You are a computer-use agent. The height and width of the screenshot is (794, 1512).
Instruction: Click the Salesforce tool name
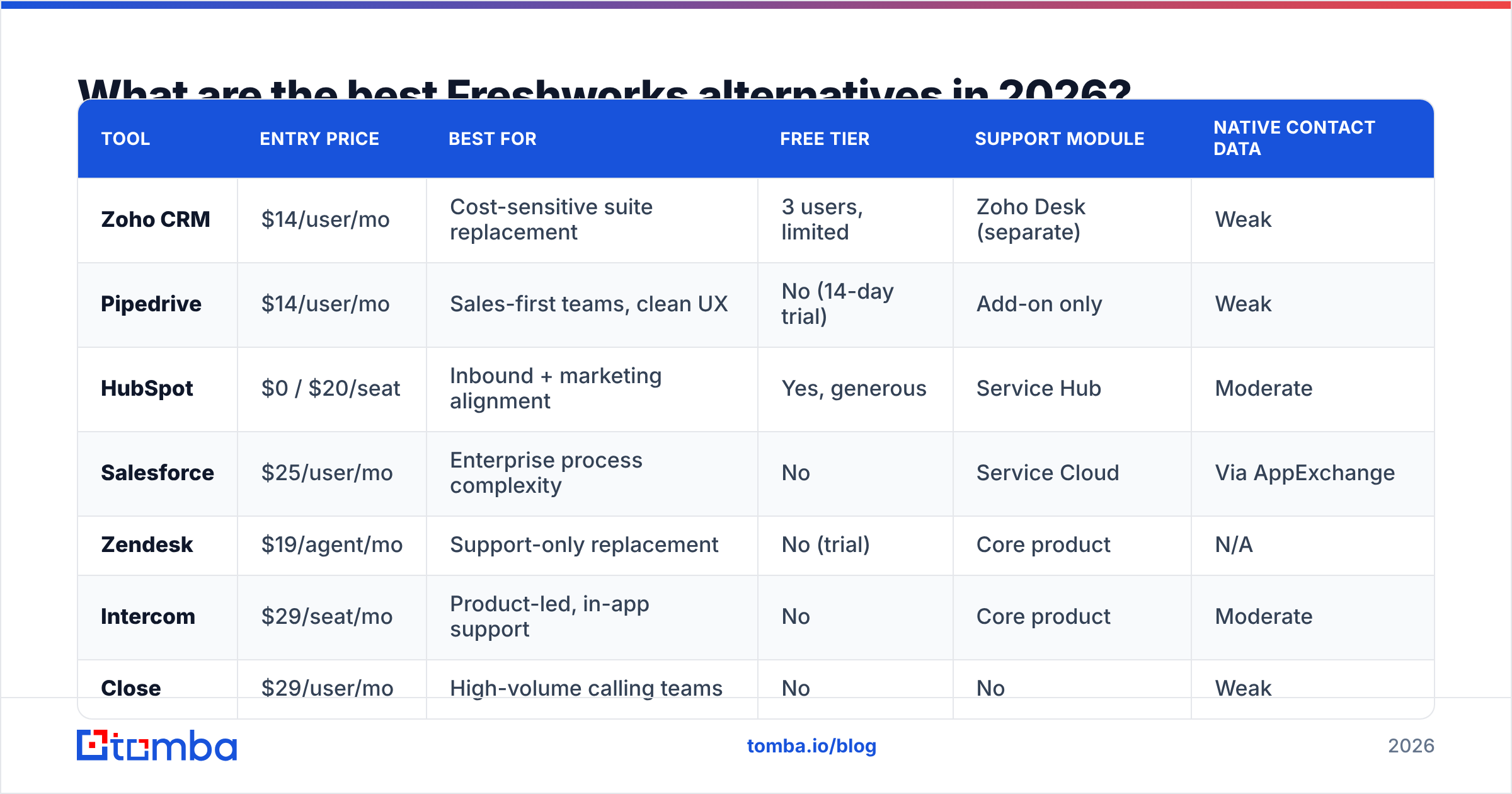[157, 473]
